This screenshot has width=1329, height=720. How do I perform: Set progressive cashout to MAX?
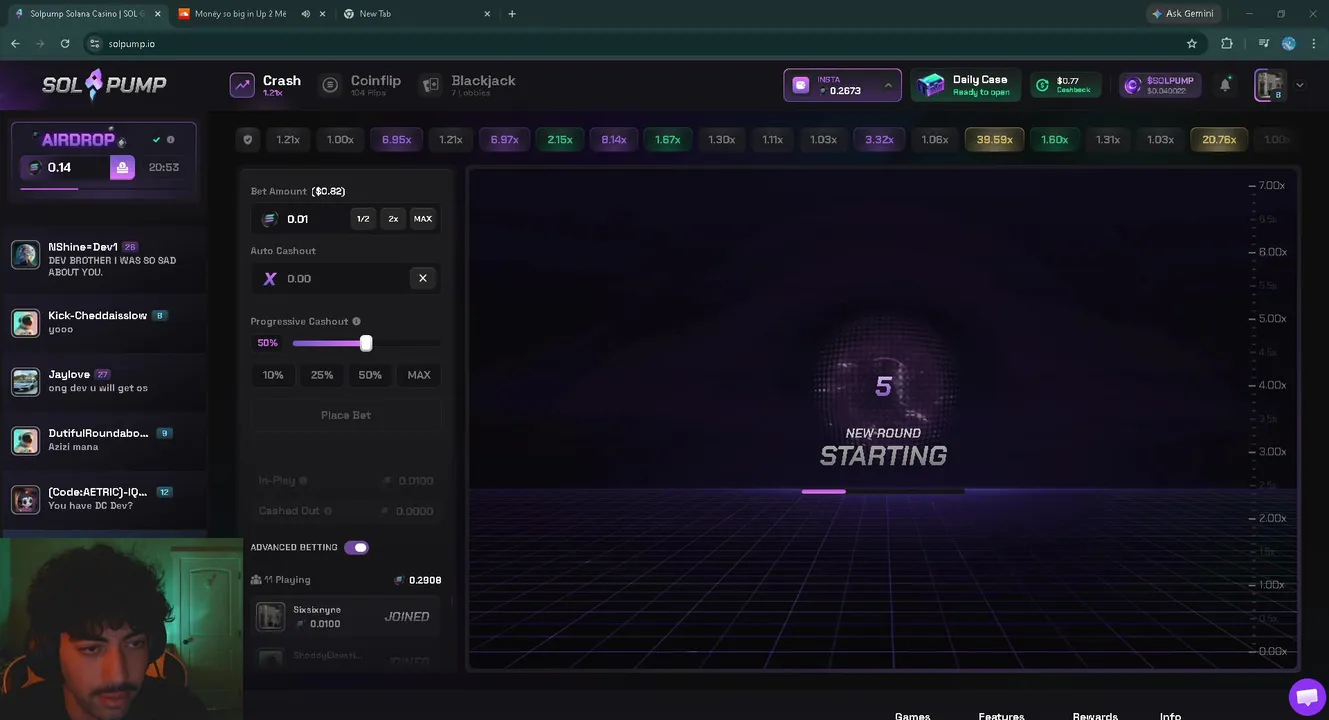point(419,375)
